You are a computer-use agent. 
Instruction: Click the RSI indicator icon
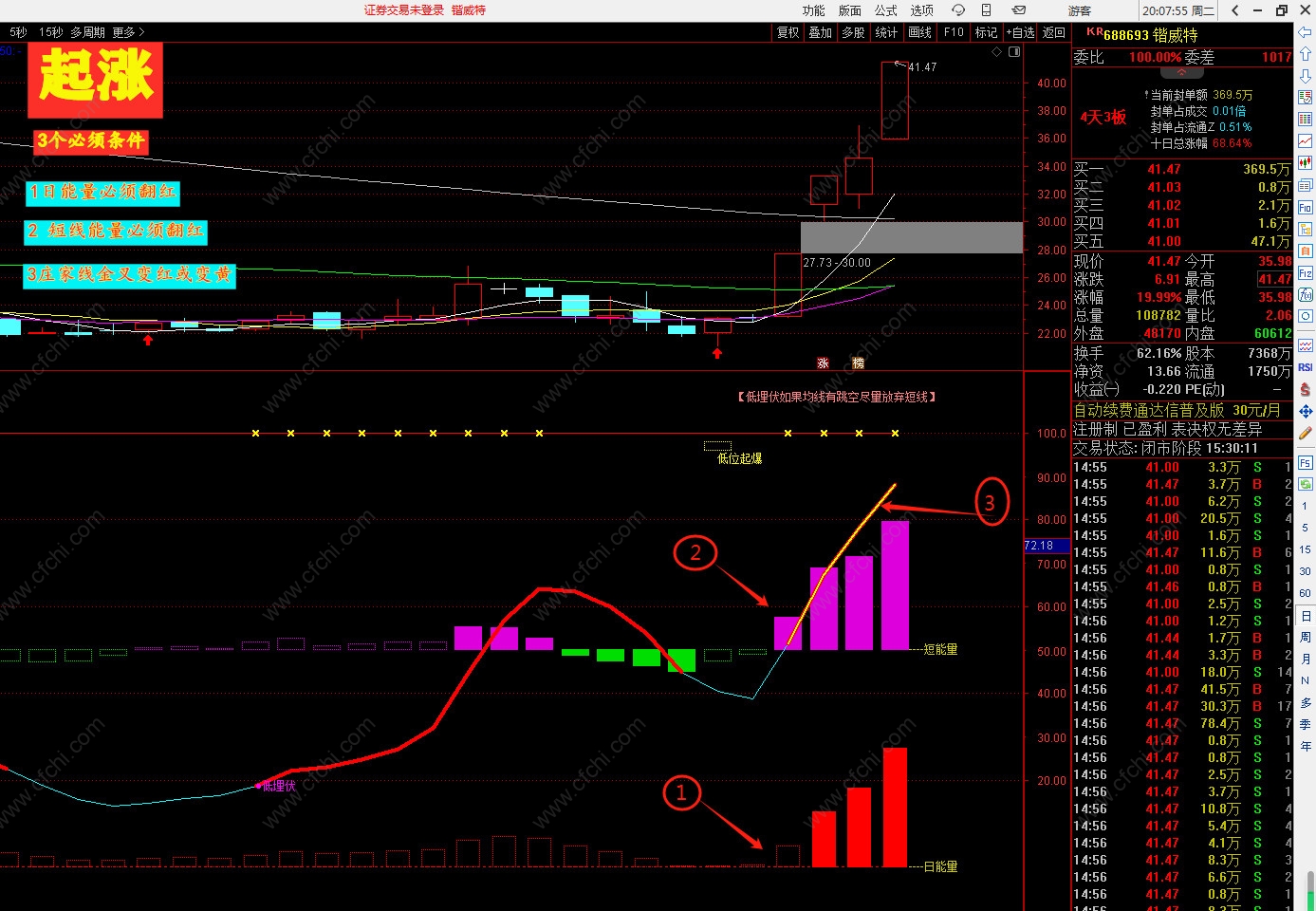[x=1306, y=367]
